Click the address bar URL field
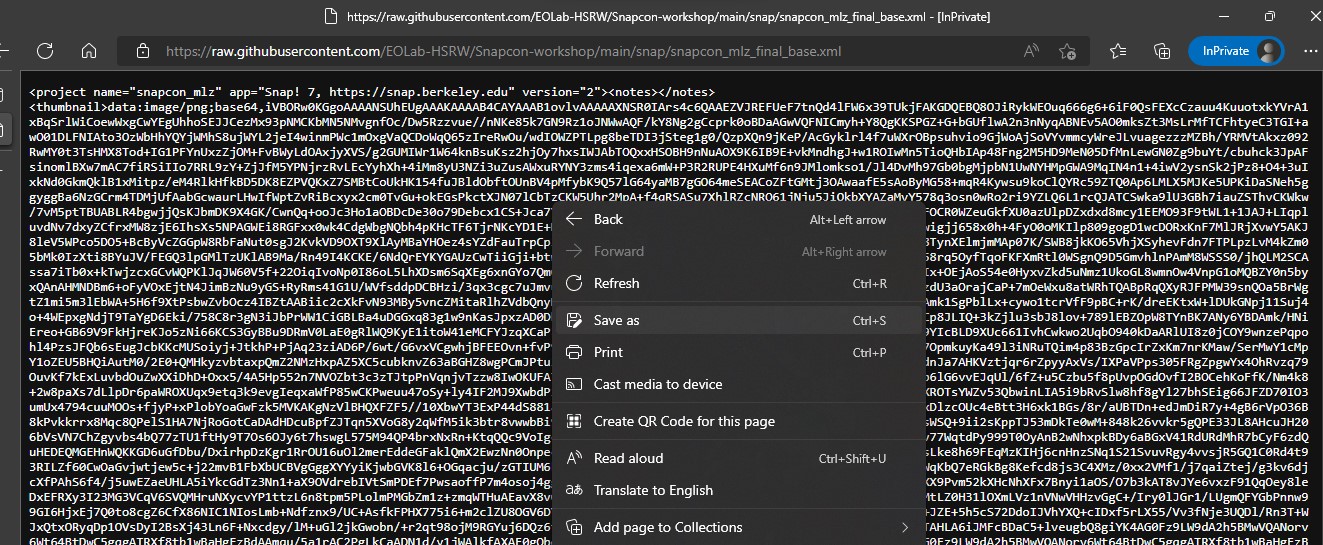This screenshot has width=1323, height=545. click(x=500, y=51)
